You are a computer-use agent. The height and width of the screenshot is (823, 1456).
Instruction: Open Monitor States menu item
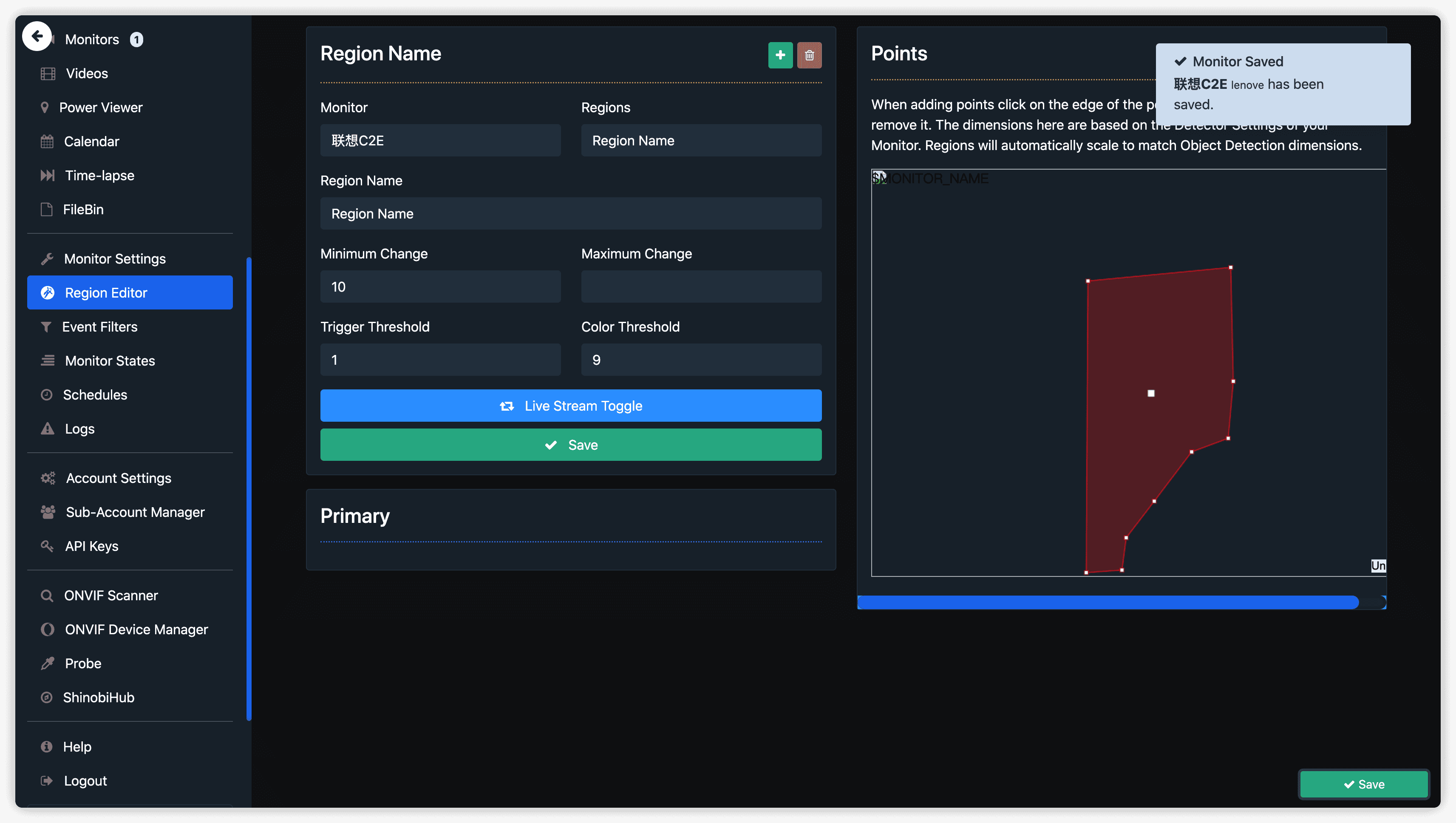click(x=110, y=360)
